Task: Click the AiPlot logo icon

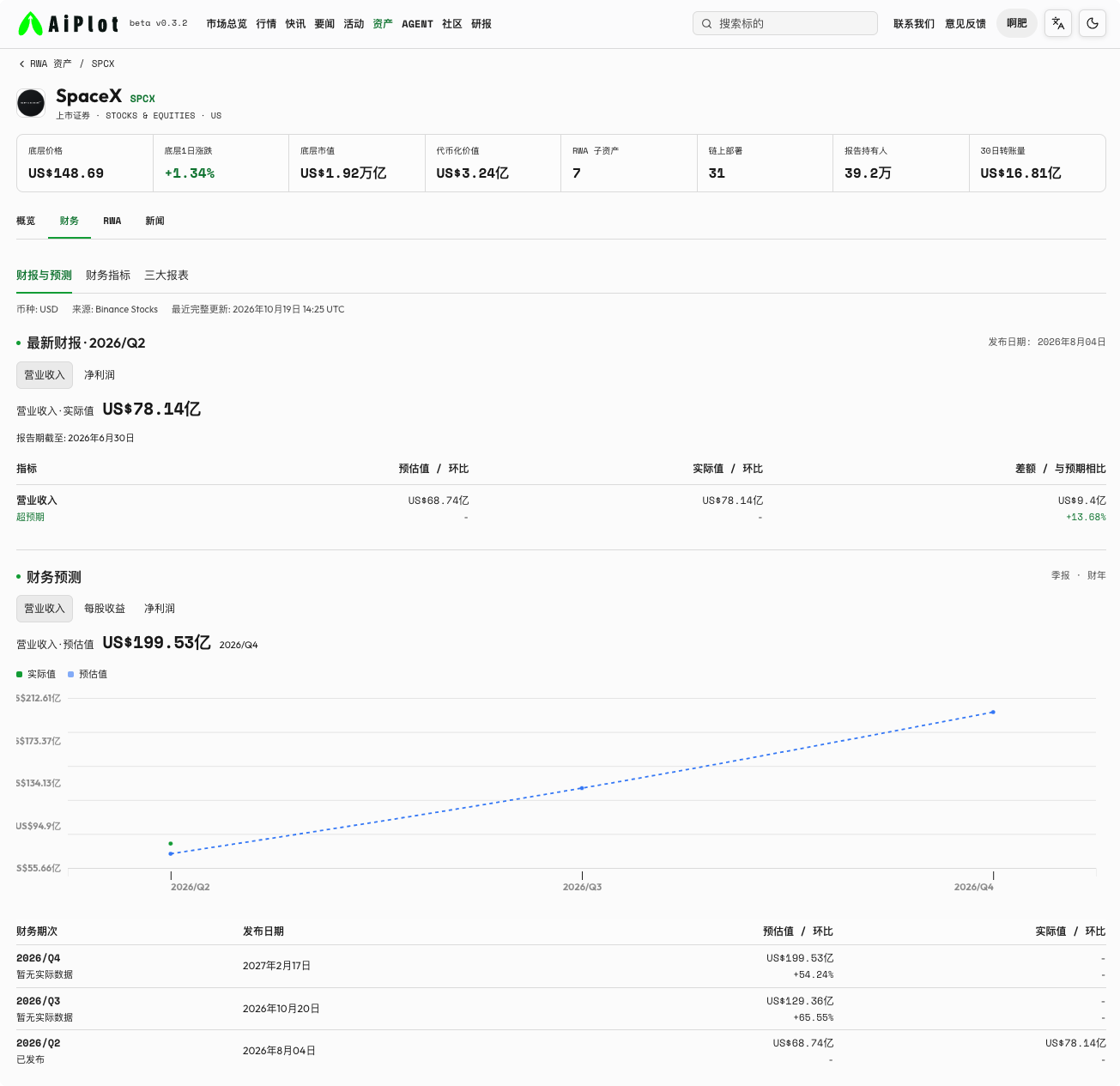Action: click(x=30, y=24)
